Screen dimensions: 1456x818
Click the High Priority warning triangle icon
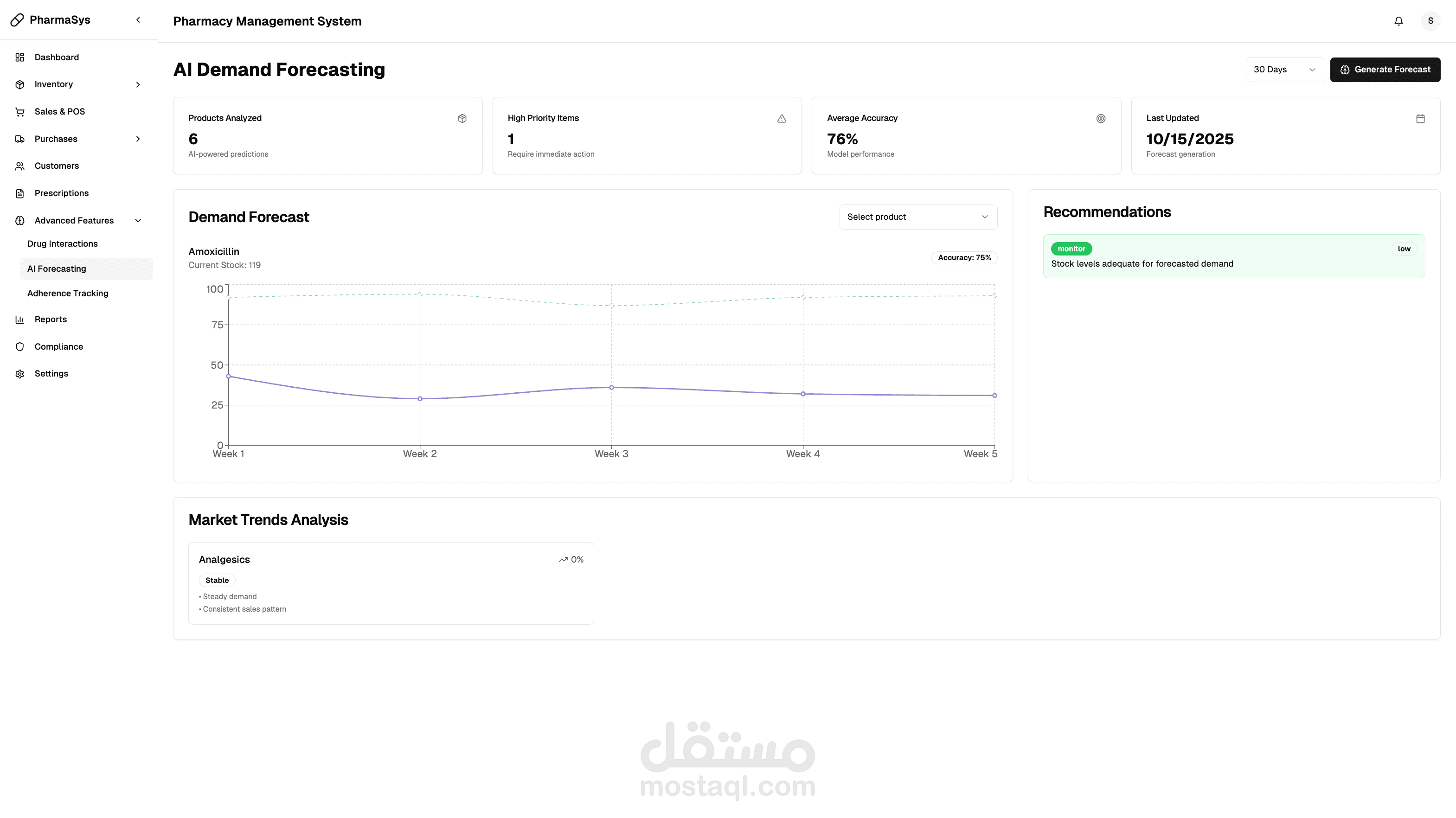click(781, 119)
